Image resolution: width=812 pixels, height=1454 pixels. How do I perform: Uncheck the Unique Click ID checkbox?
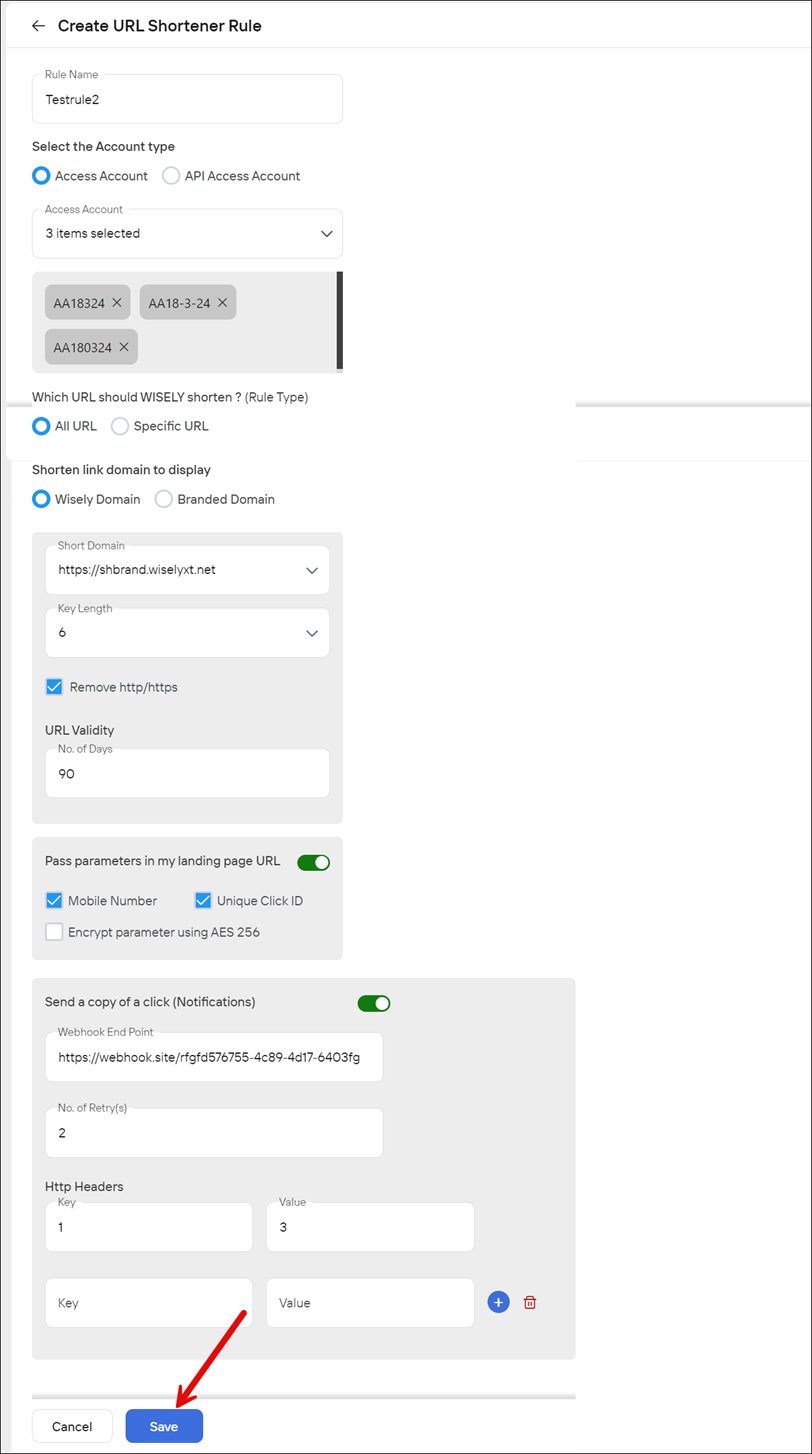[203, 900]
